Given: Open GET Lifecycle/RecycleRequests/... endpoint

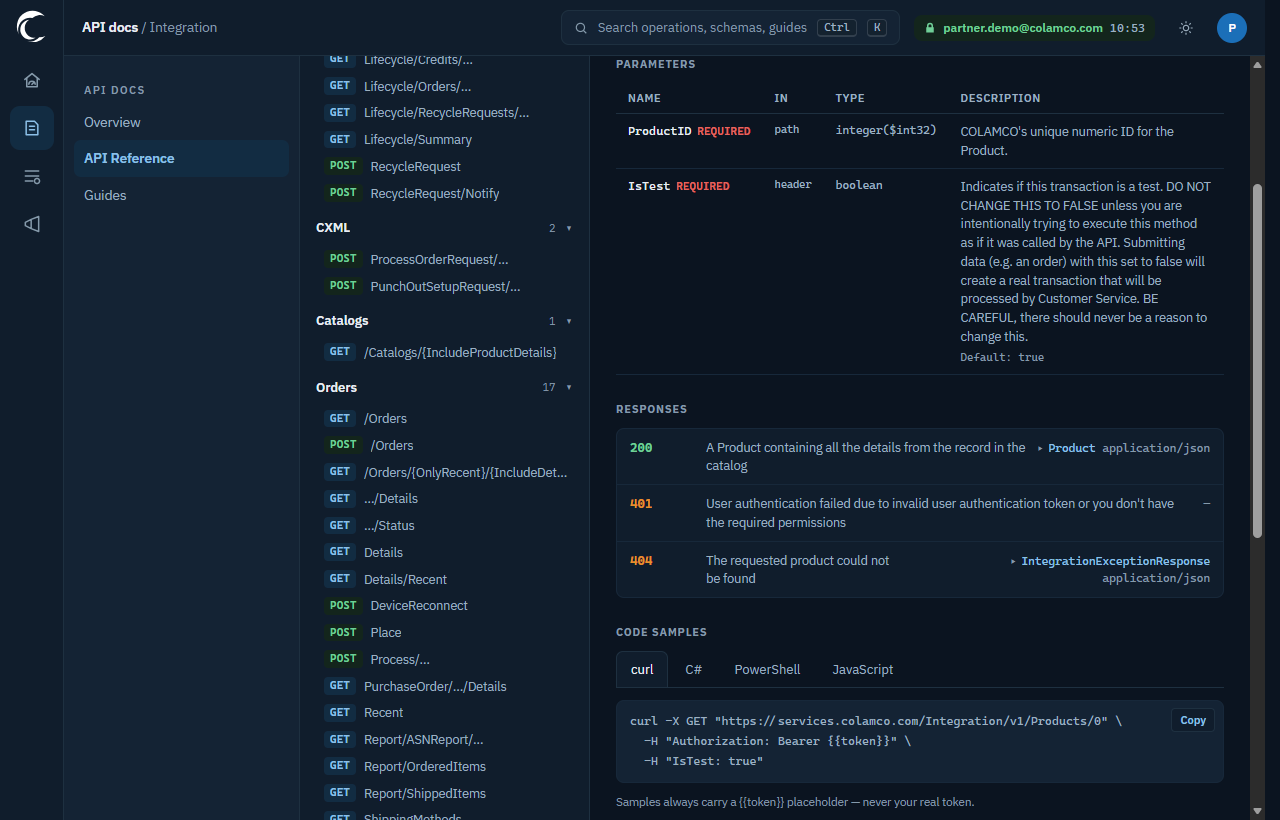Looking at the screenshot, I should click(x=445, y=113).
